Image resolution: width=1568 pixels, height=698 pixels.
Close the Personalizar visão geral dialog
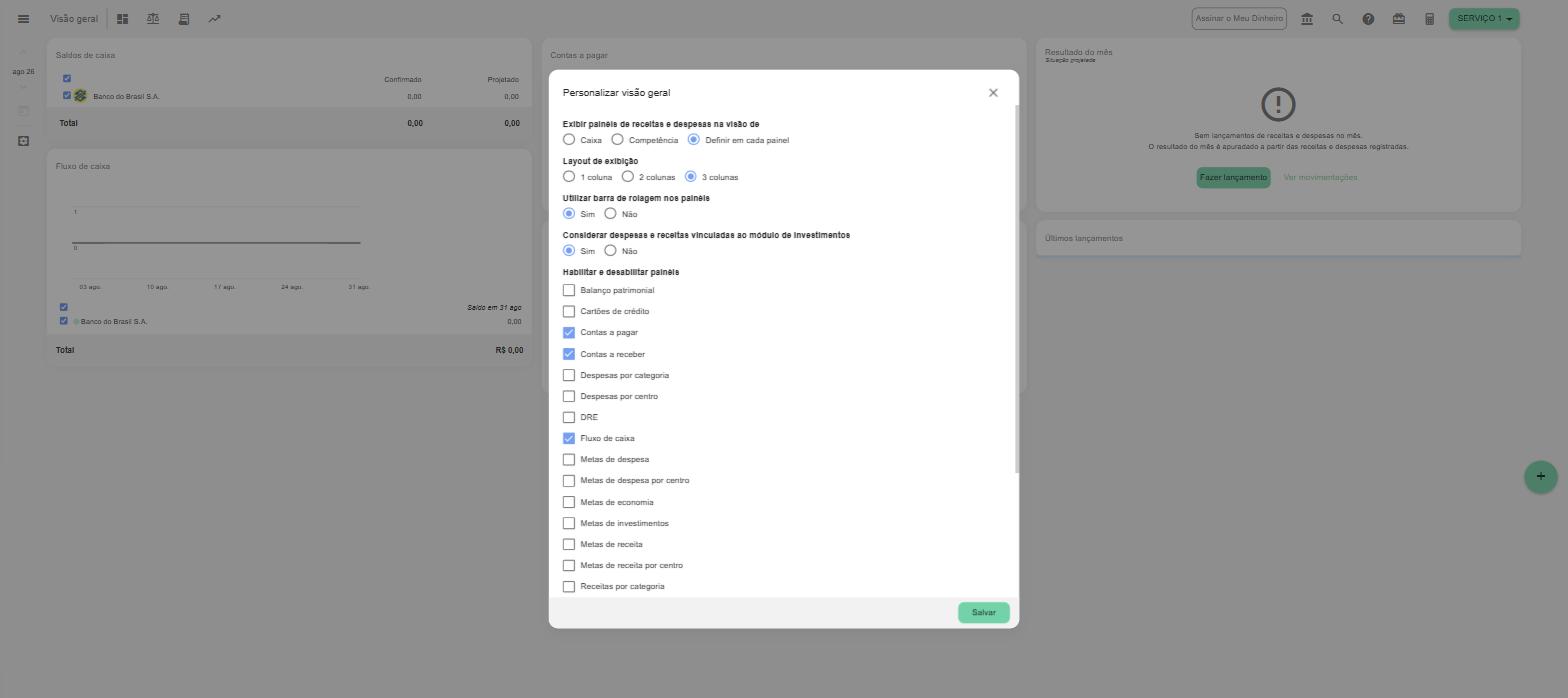coord(993,93)
